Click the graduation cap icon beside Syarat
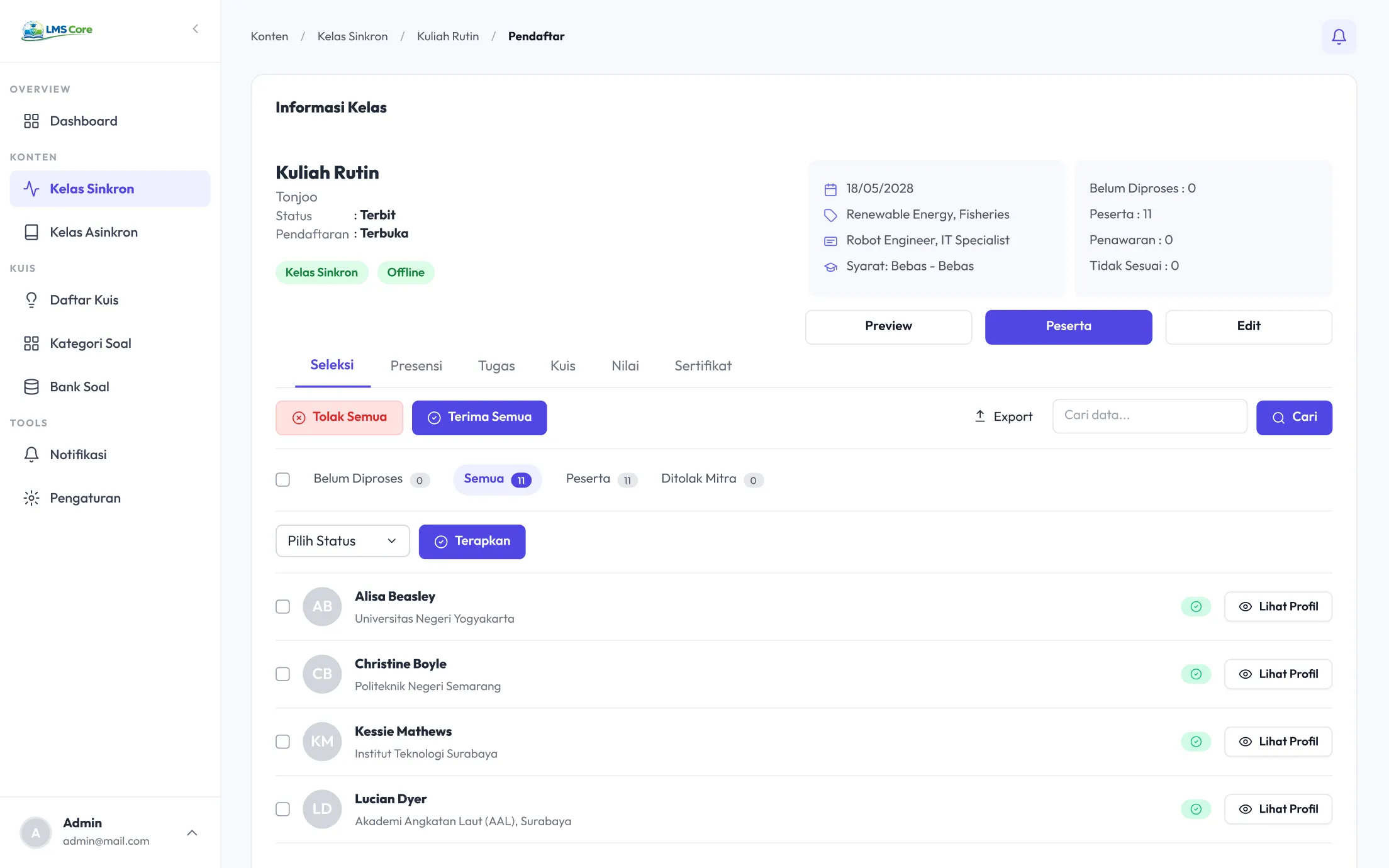 pyautogui.click(x=830, y=267)
